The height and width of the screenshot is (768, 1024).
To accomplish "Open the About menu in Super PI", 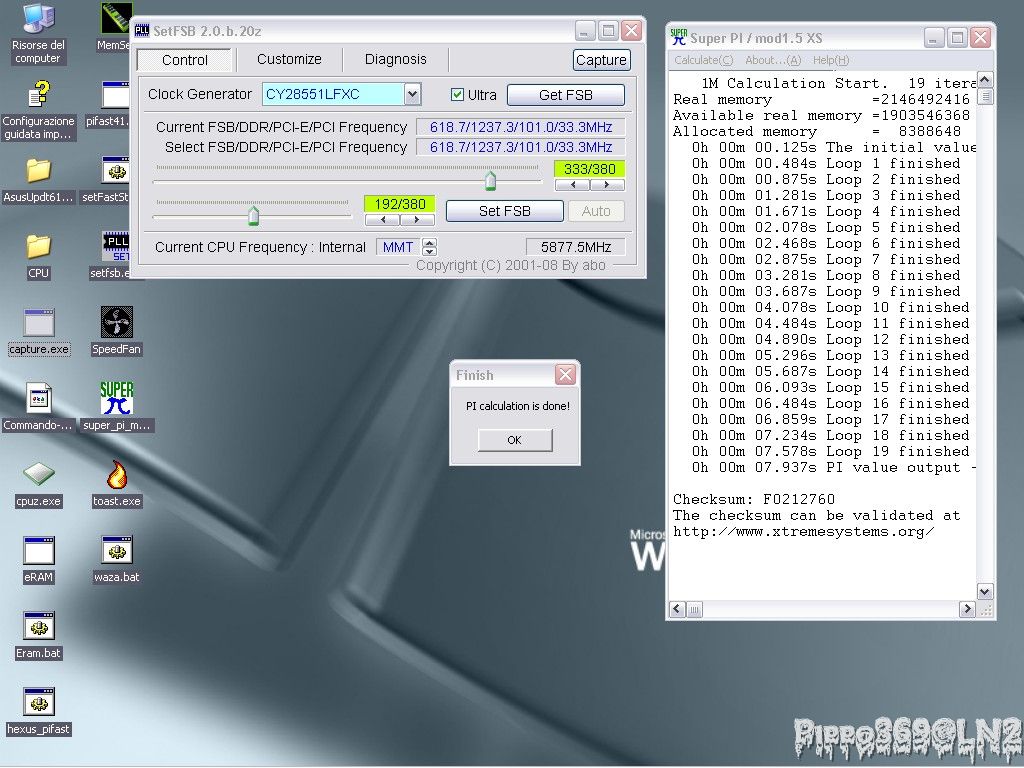I will tap(773, 60).
